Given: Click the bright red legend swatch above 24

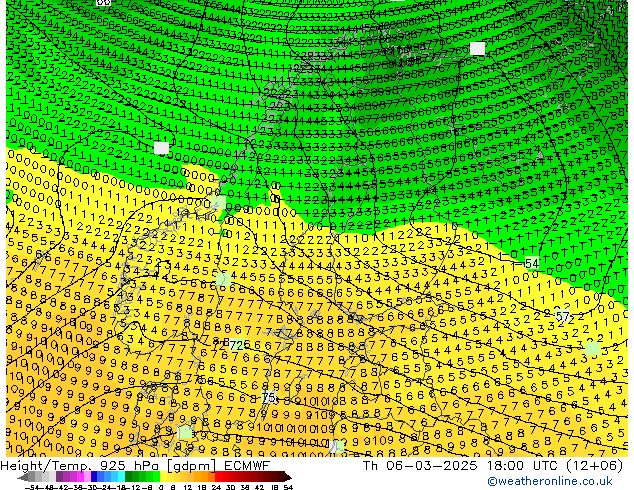Looking at the screenshot, I should (219, 477).
